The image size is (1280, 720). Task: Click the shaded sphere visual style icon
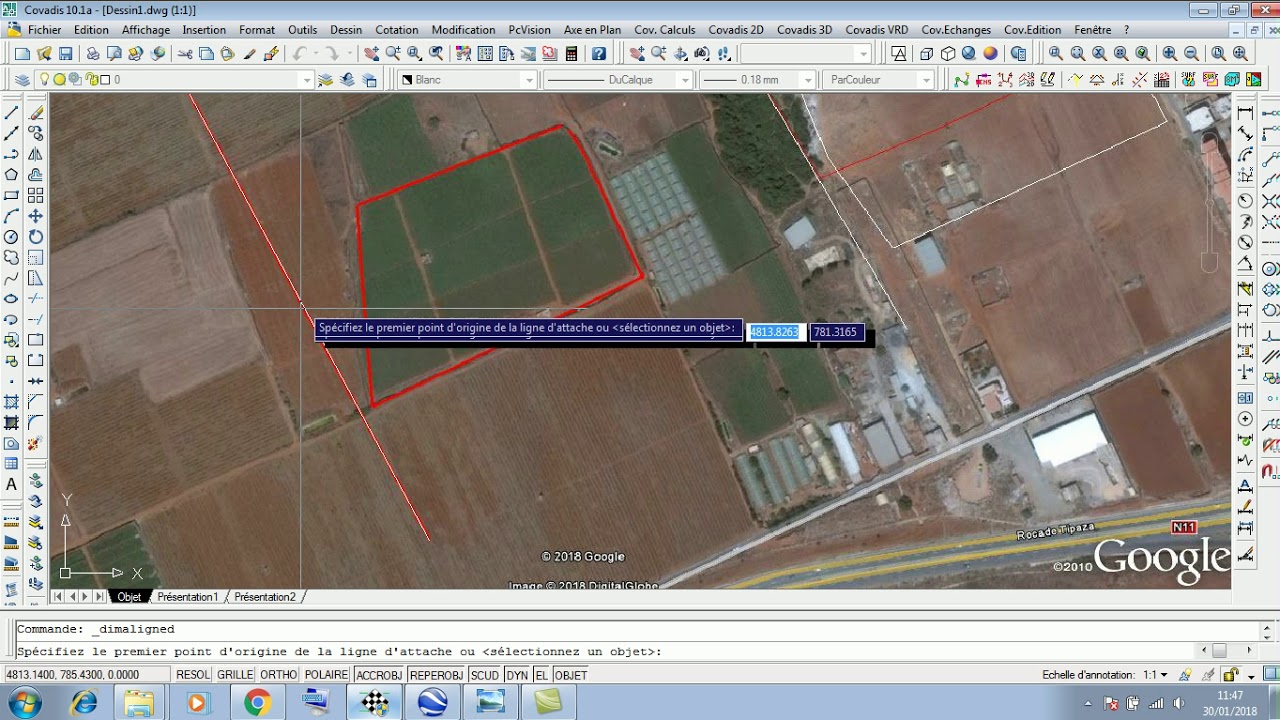click(x=990, y=54)
